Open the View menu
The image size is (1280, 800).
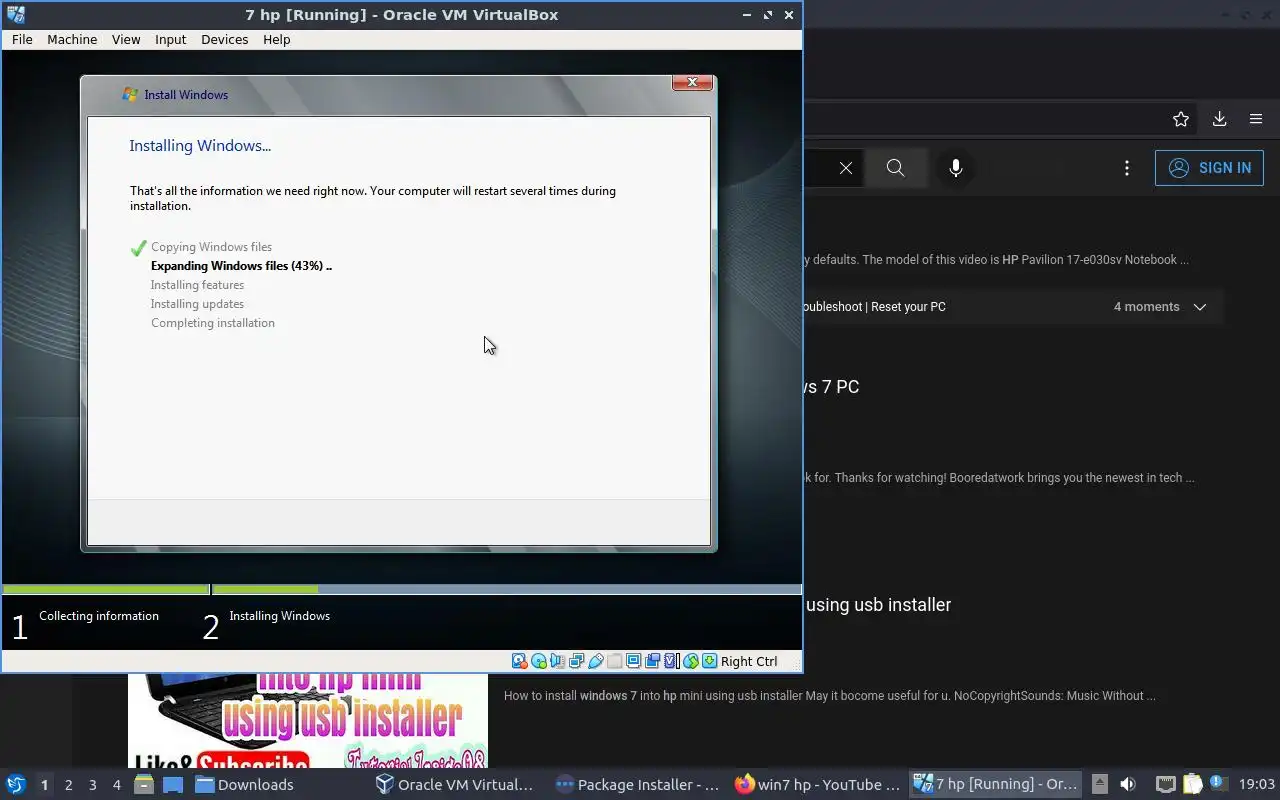pyautogui.click(x=126, y=39)
